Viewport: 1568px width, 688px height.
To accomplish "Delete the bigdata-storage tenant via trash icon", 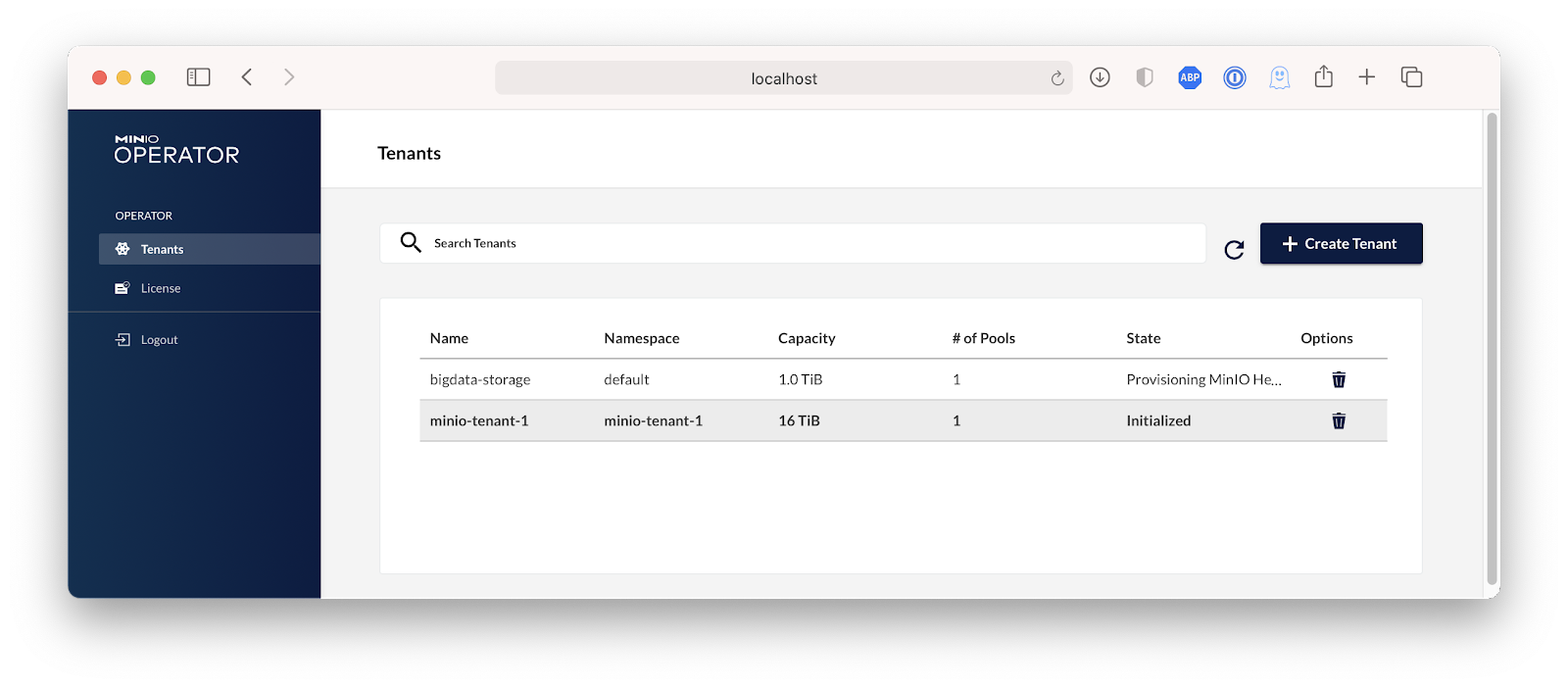I will [x=1338, y=379].
